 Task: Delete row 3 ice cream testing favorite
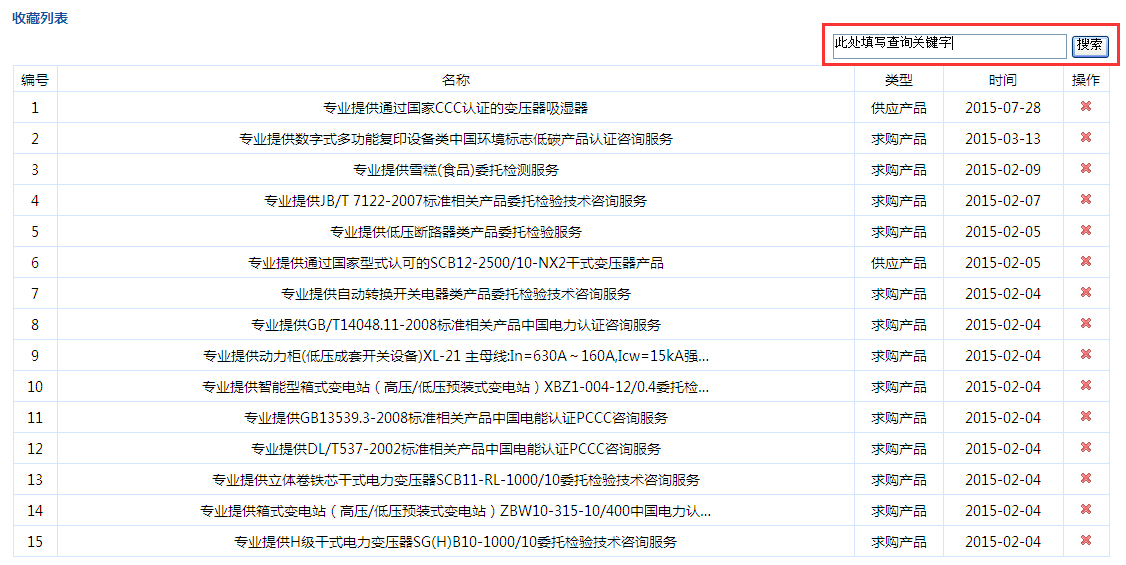click(x=1086, y=169)
